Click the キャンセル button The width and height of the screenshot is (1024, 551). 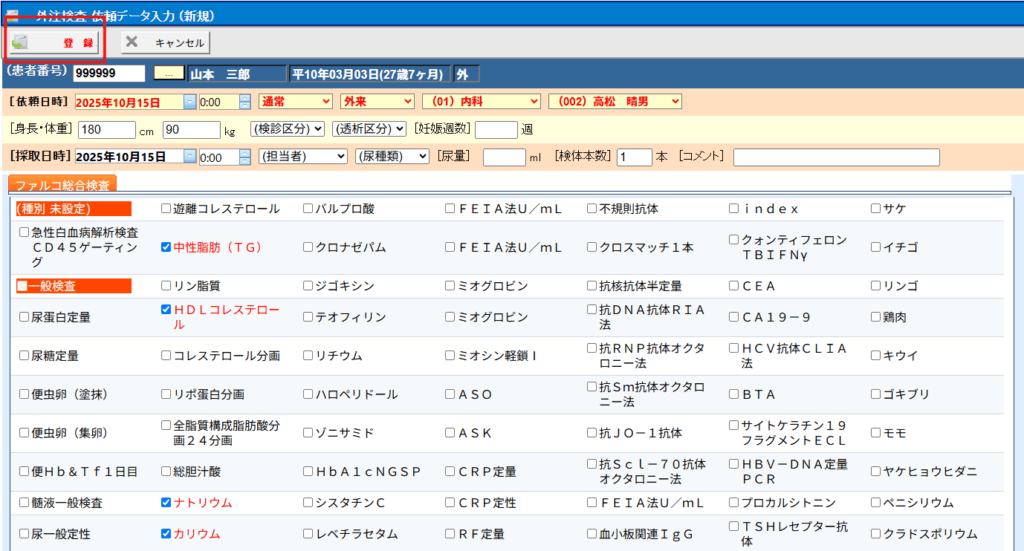pyautogui.click(x=165, y=43)
